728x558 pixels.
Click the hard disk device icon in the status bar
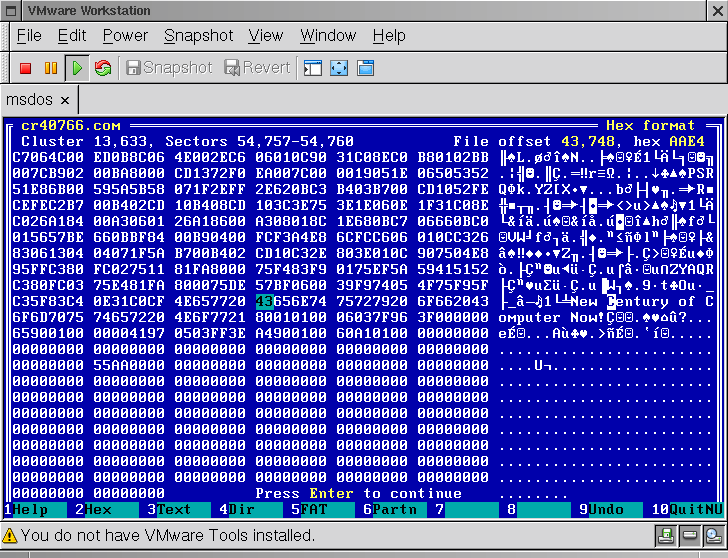689,536
